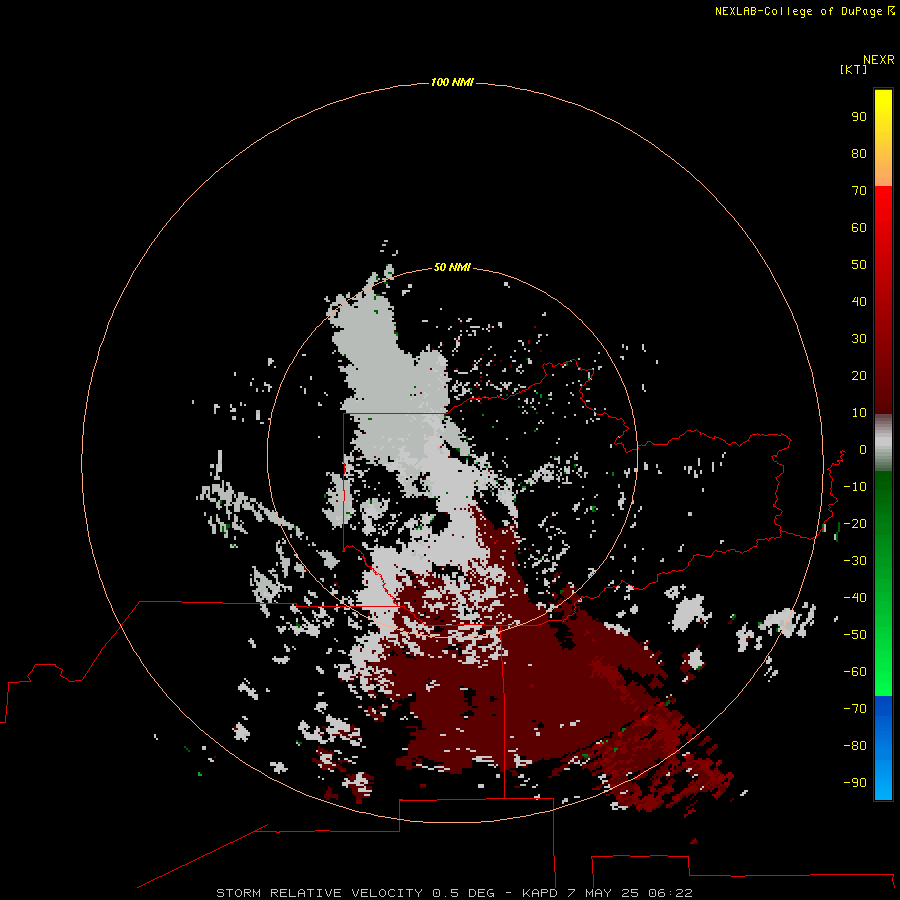Click the -90 value on the velocity scale
Viewport: 900px width, 900px height.
tap(855, 783)
